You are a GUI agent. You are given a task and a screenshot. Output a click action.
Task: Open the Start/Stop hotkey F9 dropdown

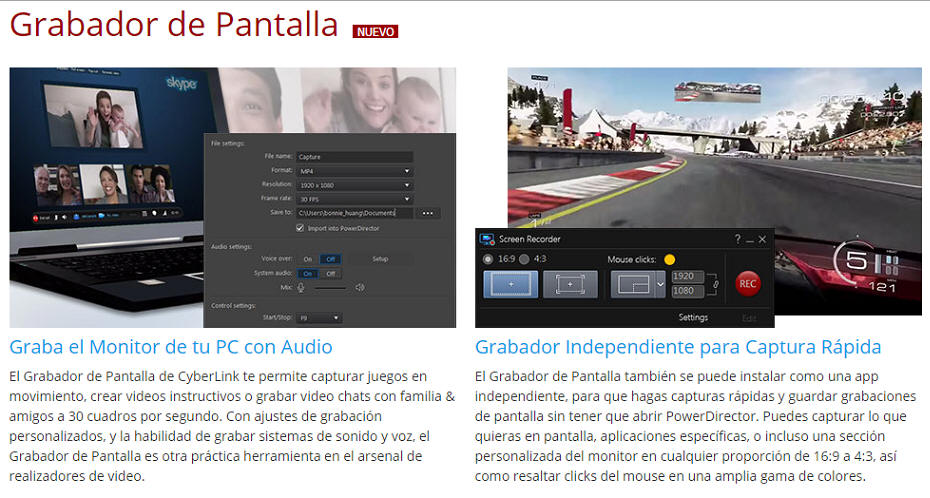pyautogui.click(x=319, y=318)
